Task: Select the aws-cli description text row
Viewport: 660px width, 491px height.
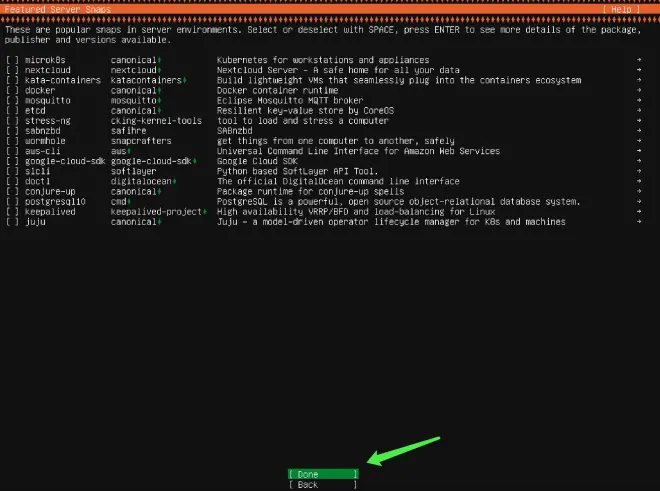Action: click(x=358, y=151)
